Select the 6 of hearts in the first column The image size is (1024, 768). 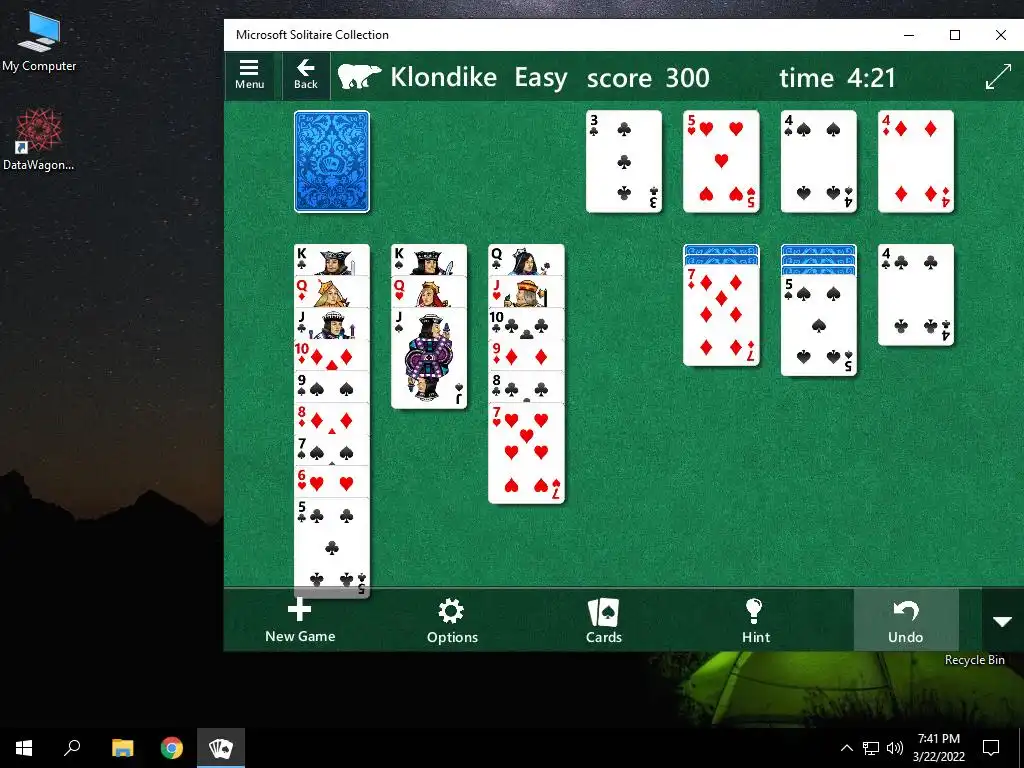tap(332, 482)
